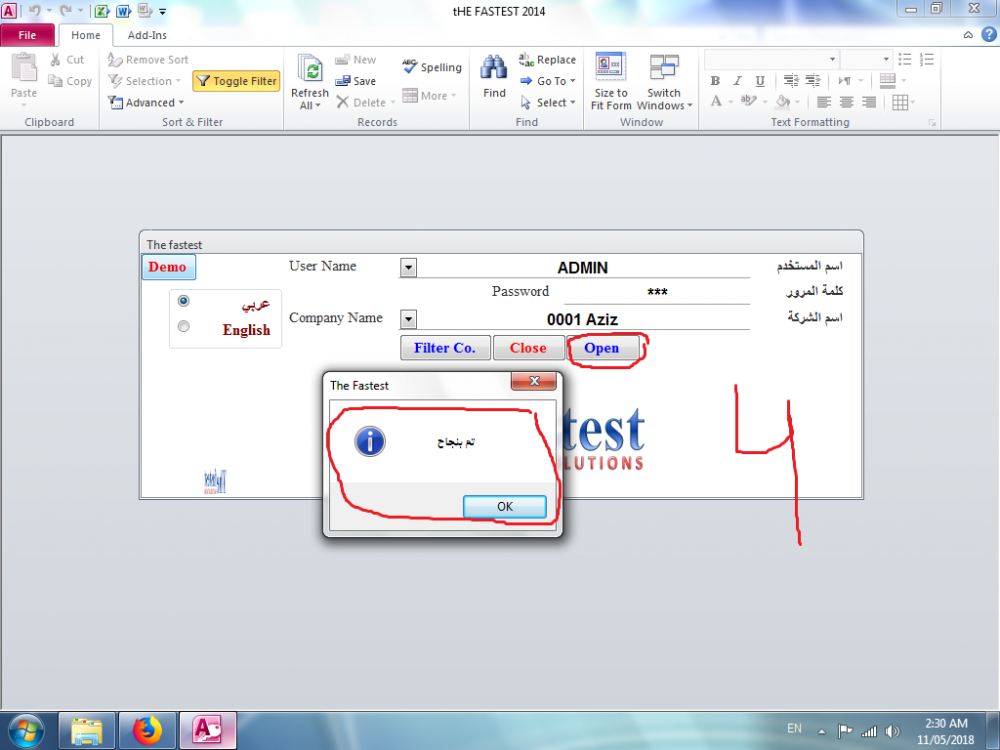
Task: Click the background fill color icon
Action: 783,101
